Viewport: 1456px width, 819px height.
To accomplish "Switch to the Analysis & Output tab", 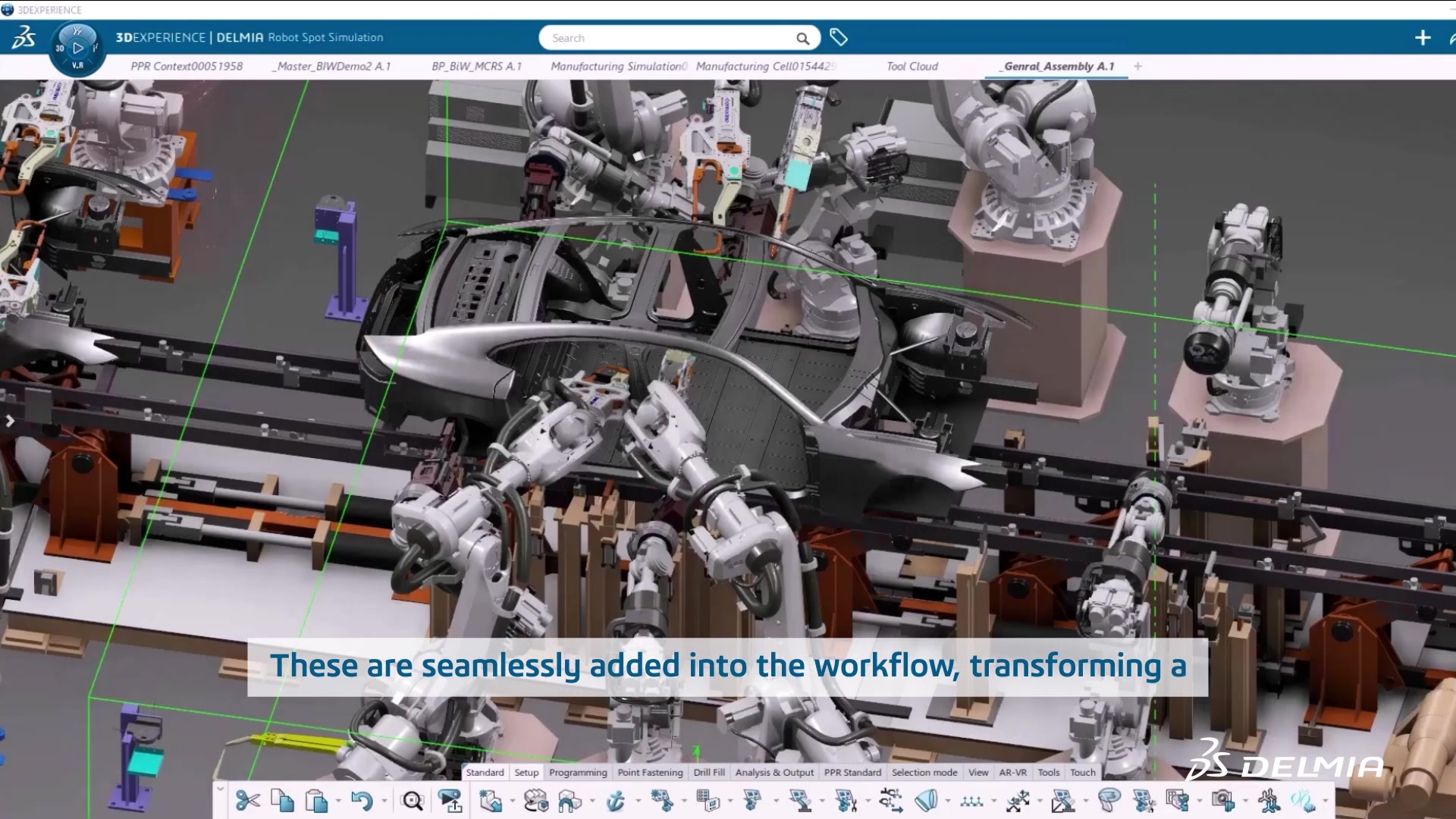I will [774, 772].
